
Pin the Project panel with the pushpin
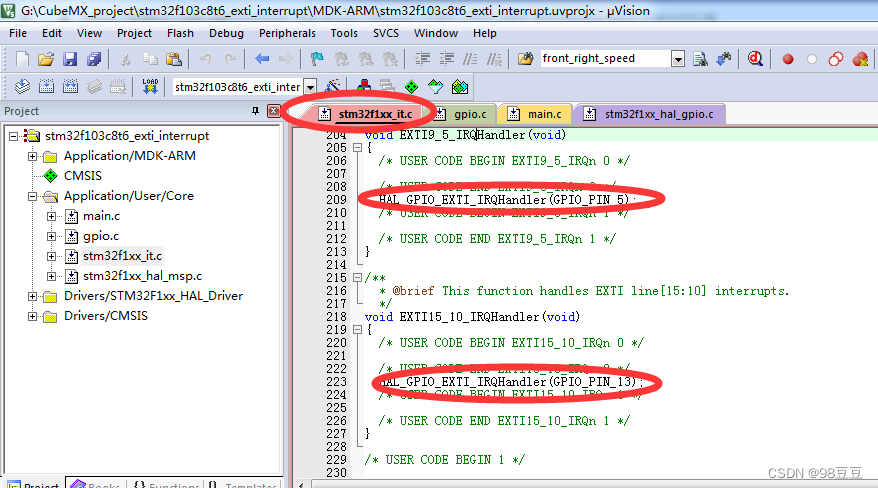255,111
